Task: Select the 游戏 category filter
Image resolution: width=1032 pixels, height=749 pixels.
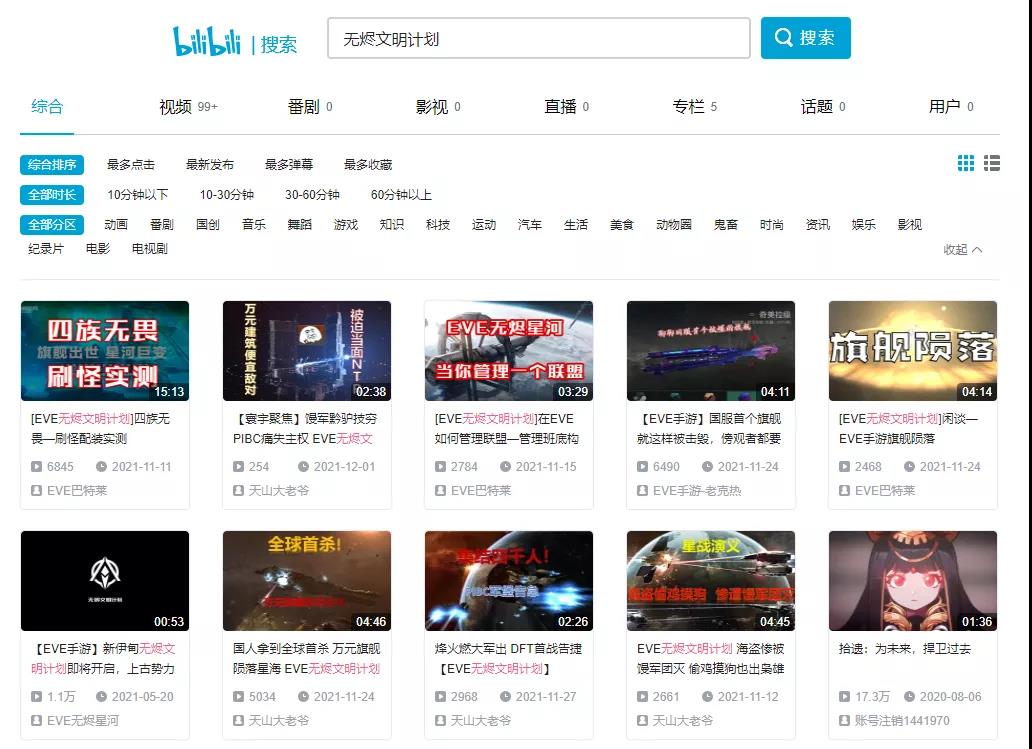Action: (x=345, y=224)
